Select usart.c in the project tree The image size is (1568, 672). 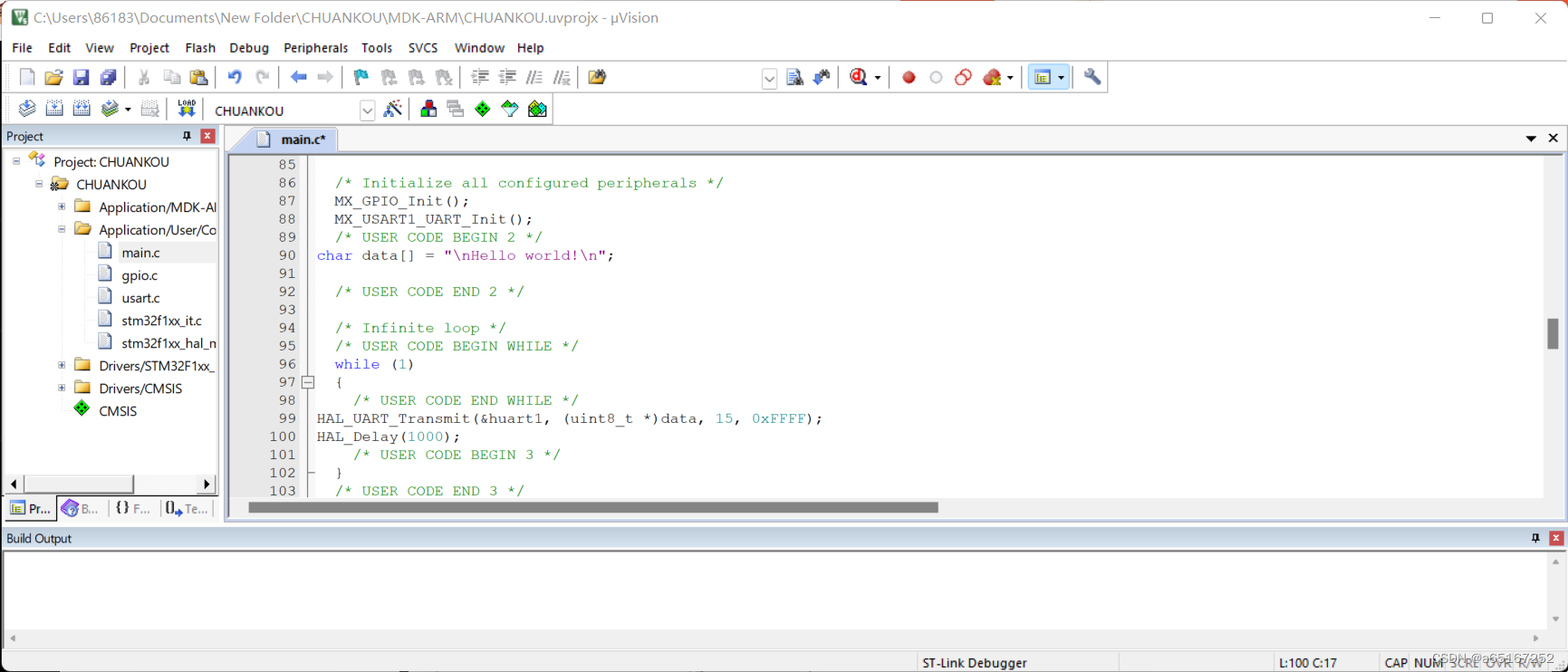pyautogui.click(x=140, y=298)
